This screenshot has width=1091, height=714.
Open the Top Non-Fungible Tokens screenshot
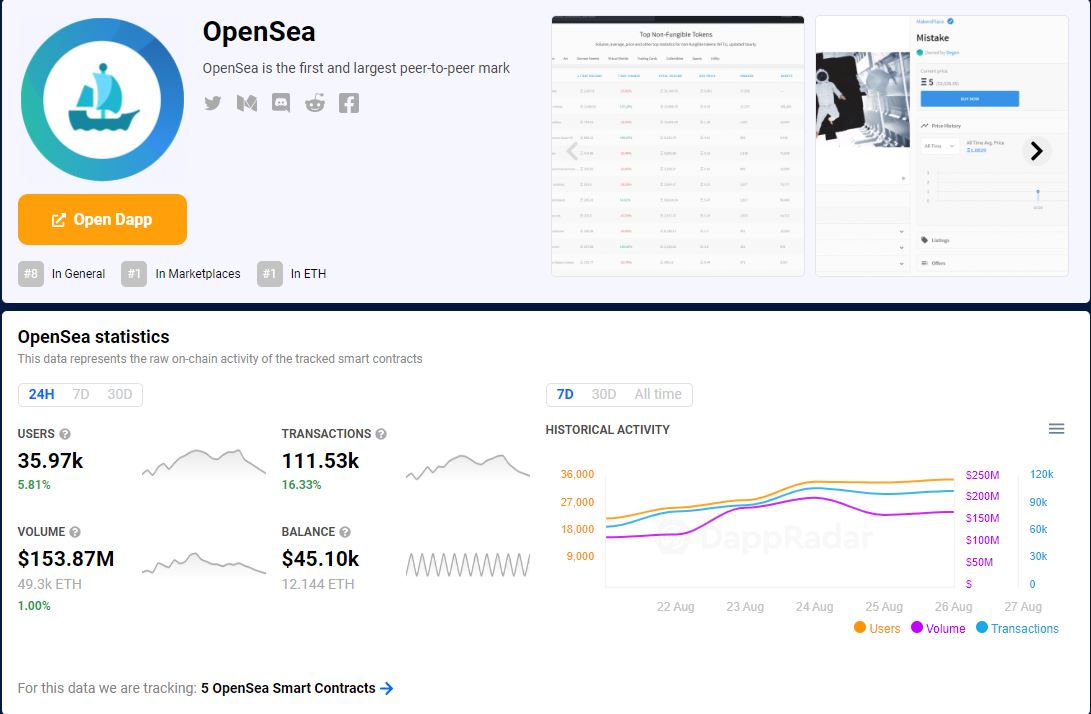[x=678, y=146]
